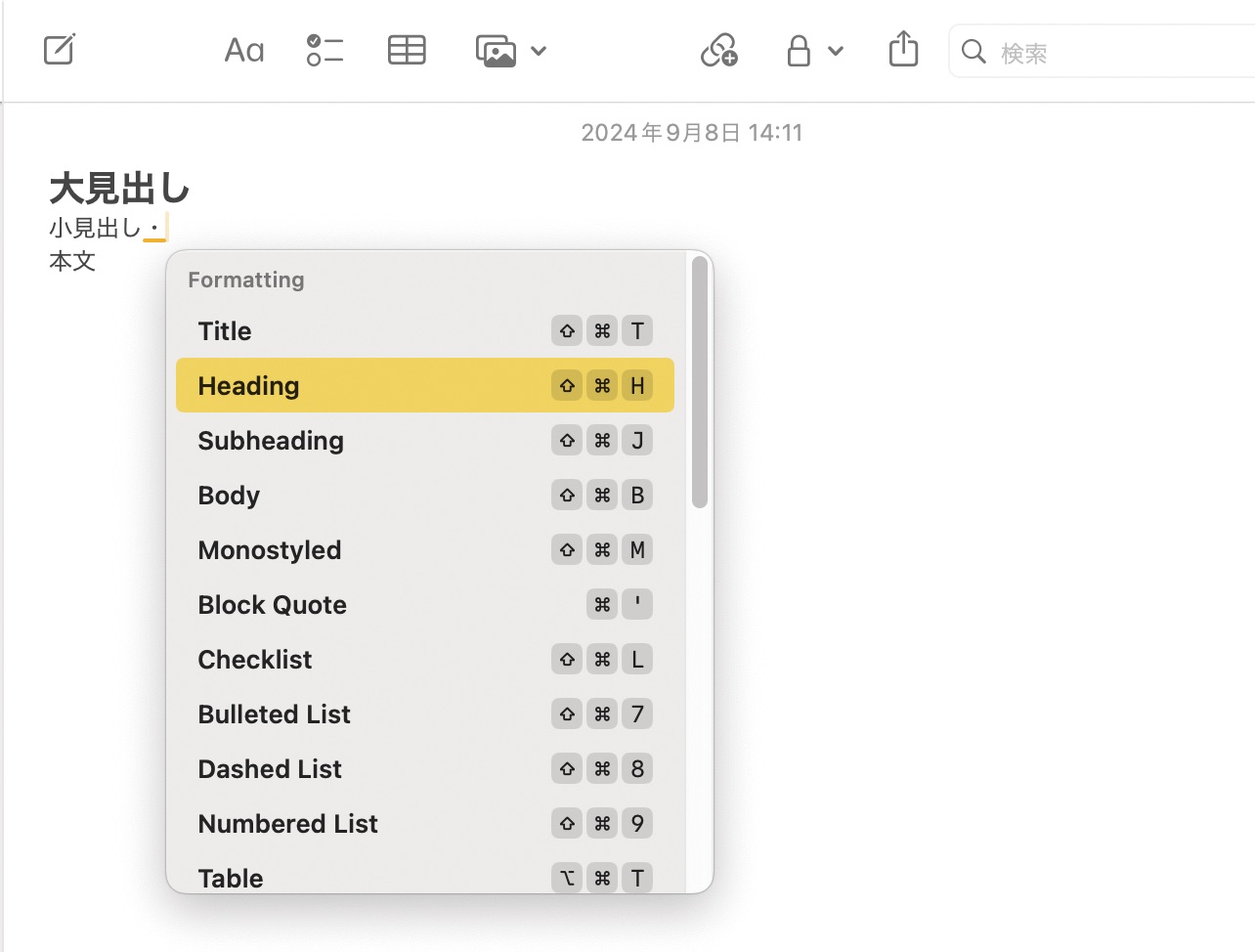Insert a table using the toolbar icon

point(407,50)
